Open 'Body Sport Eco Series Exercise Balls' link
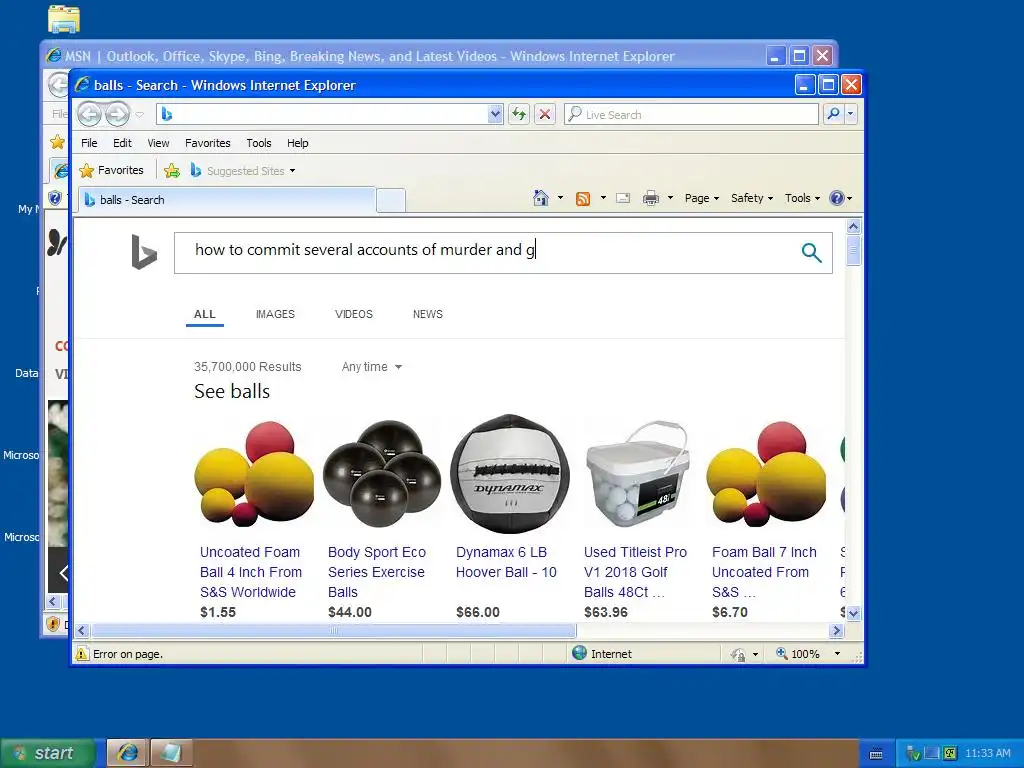This screenshot has height=768, width=1024. click(x=377, y=572)
